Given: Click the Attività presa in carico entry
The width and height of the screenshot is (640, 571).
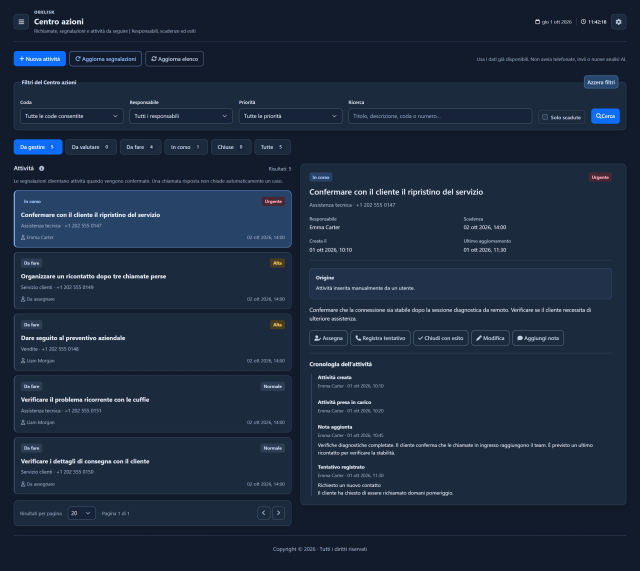Looking at the screenshot, I should coord(344,402).
